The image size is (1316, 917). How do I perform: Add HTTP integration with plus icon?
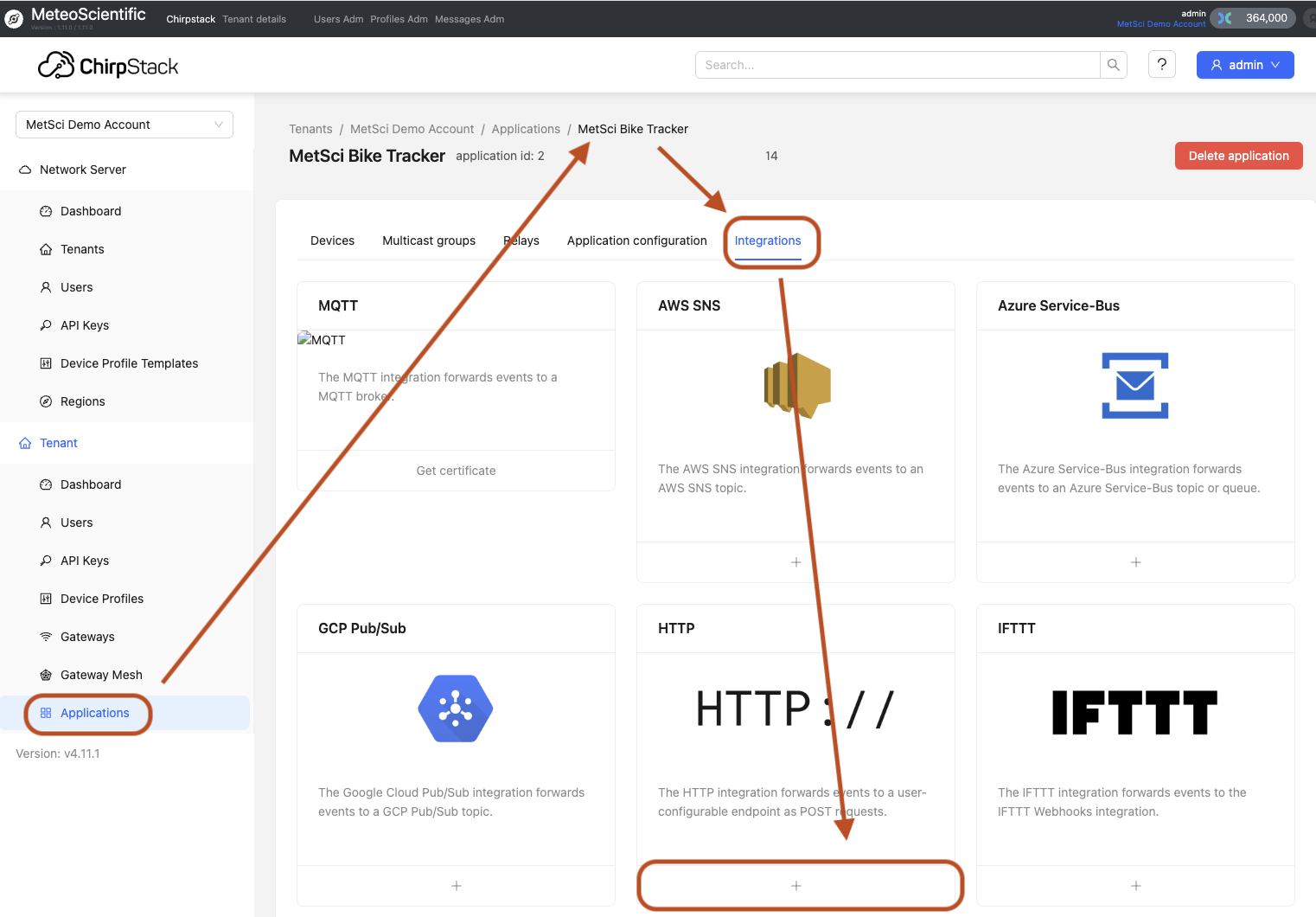point(795,886)
